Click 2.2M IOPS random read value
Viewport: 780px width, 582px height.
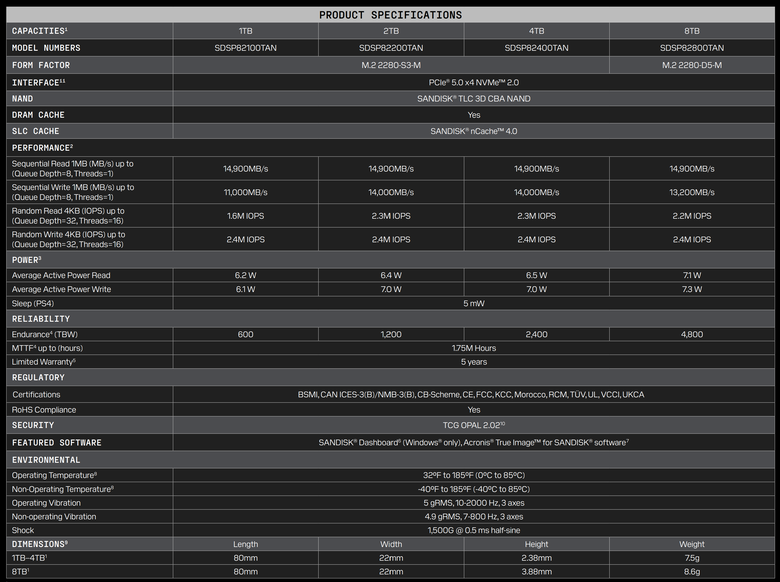[692, 216]
